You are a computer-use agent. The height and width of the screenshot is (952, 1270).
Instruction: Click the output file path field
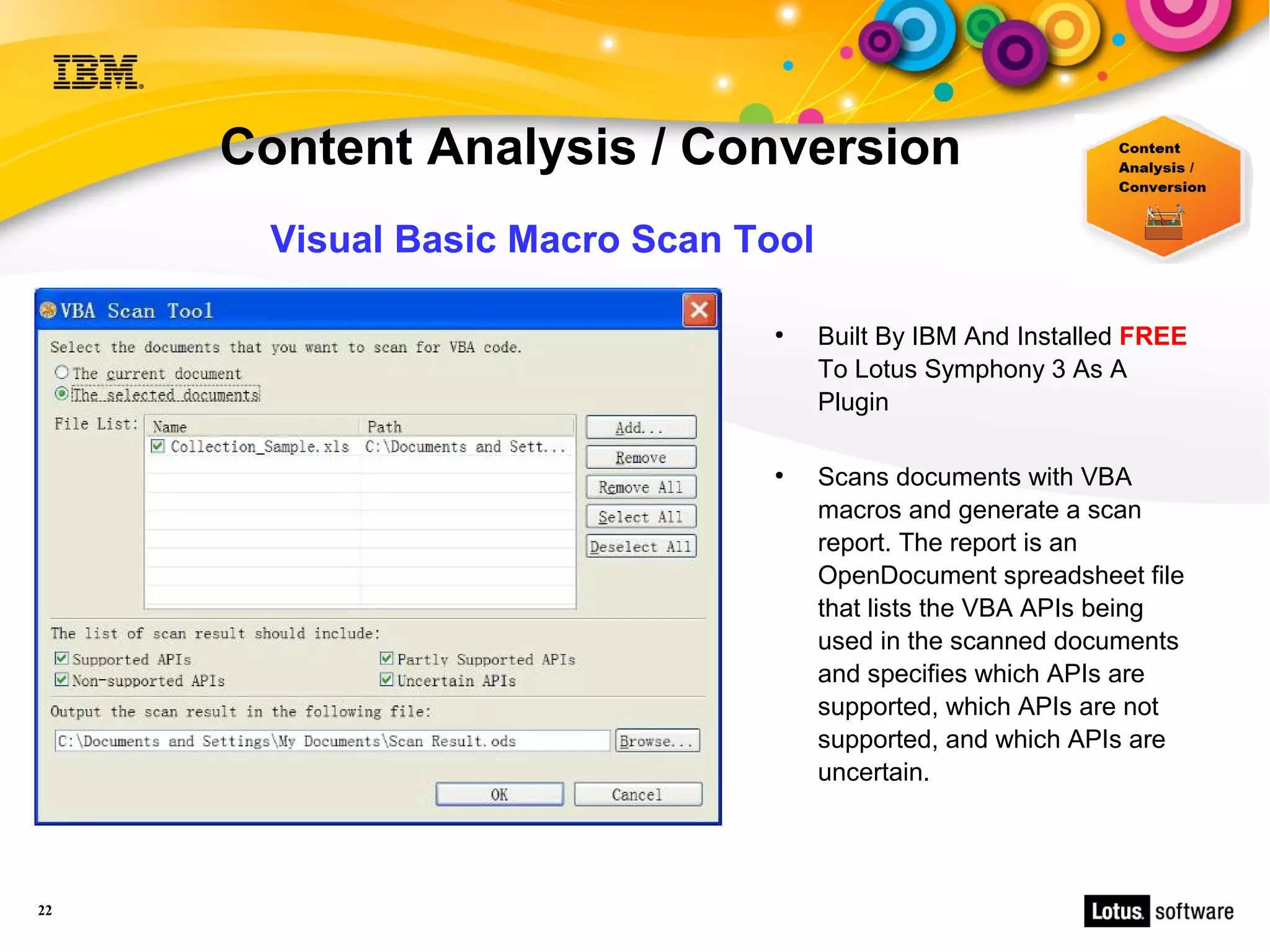tap(332, 741)
